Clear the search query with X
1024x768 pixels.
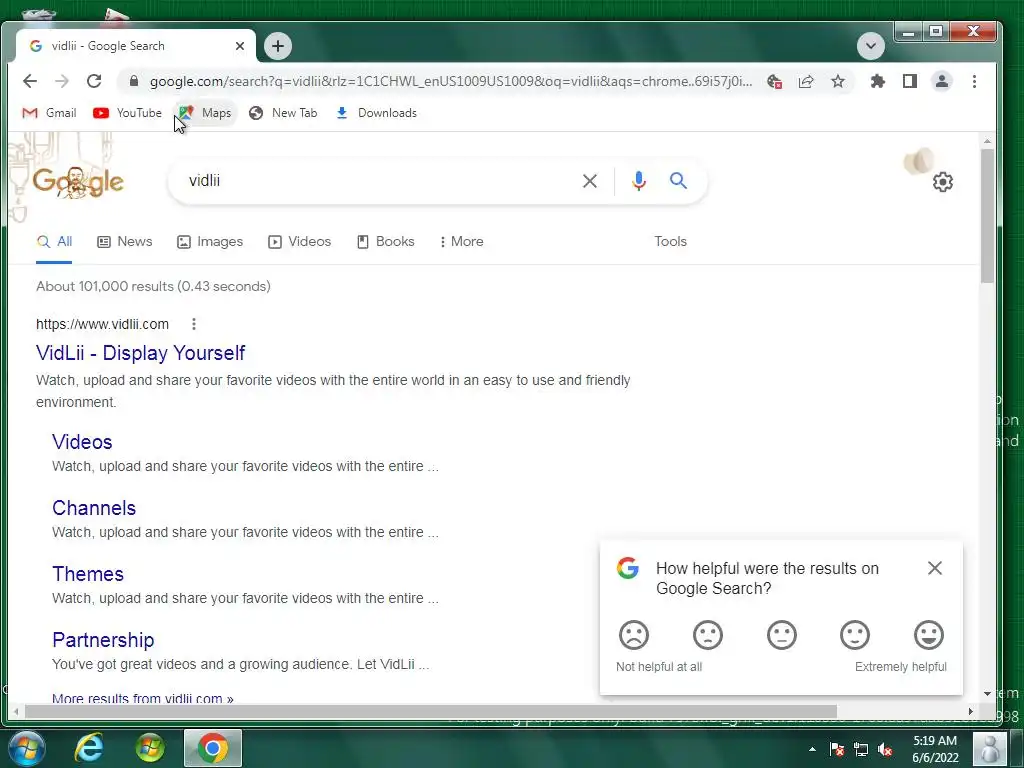point(590,181)
